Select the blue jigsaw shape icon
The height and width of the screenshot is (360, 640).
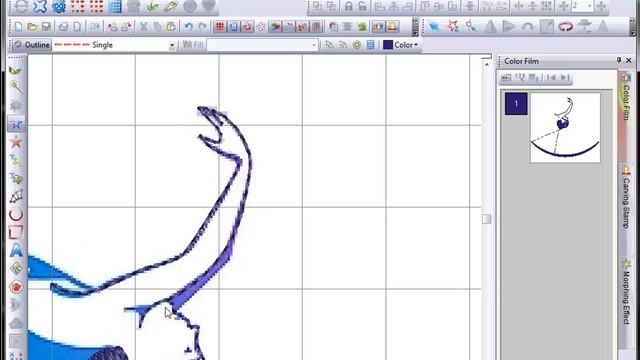point(40,6)
